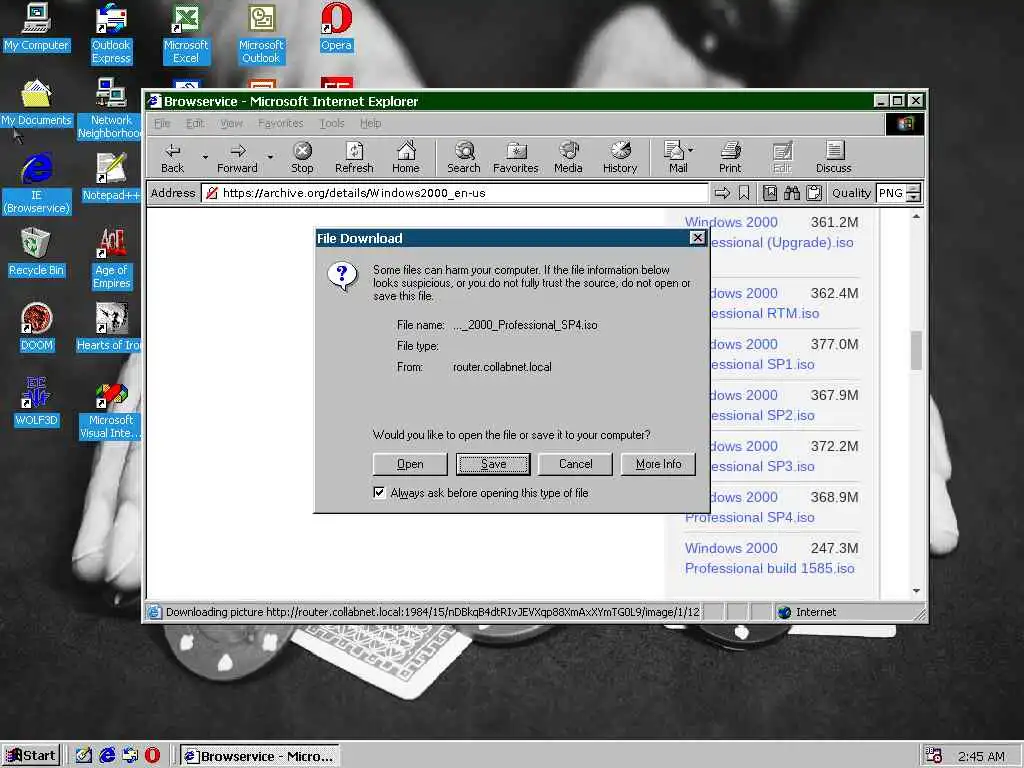1024x768 pixels.
Task: Open the My Computer desktop icon
Action: pos(36,27)
